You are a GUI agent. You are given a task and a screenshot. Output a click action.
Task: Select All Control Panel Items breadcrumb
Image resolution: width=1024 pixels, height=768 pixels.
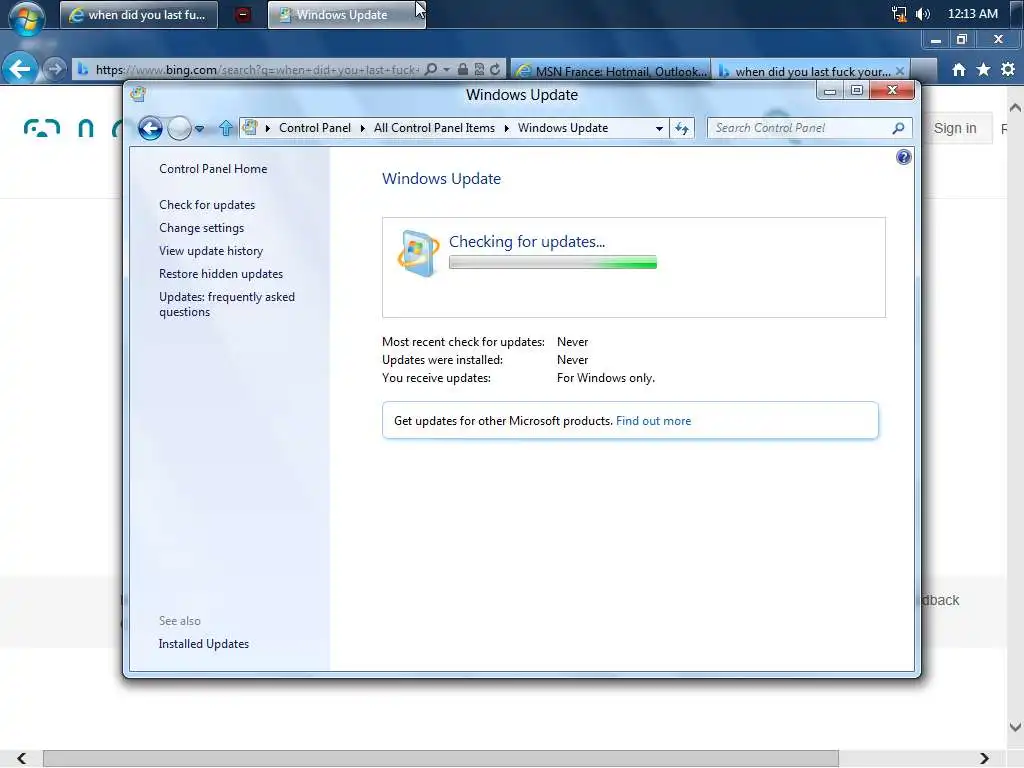434,128
